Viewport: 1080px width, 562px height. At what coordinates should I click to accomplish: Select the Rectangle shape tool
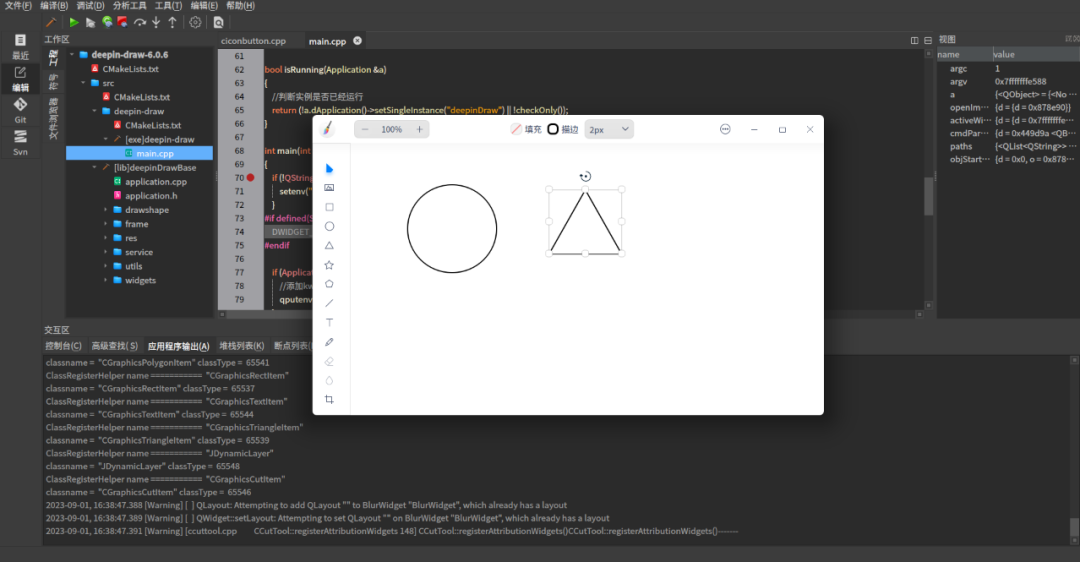click(x=329, y=207)
